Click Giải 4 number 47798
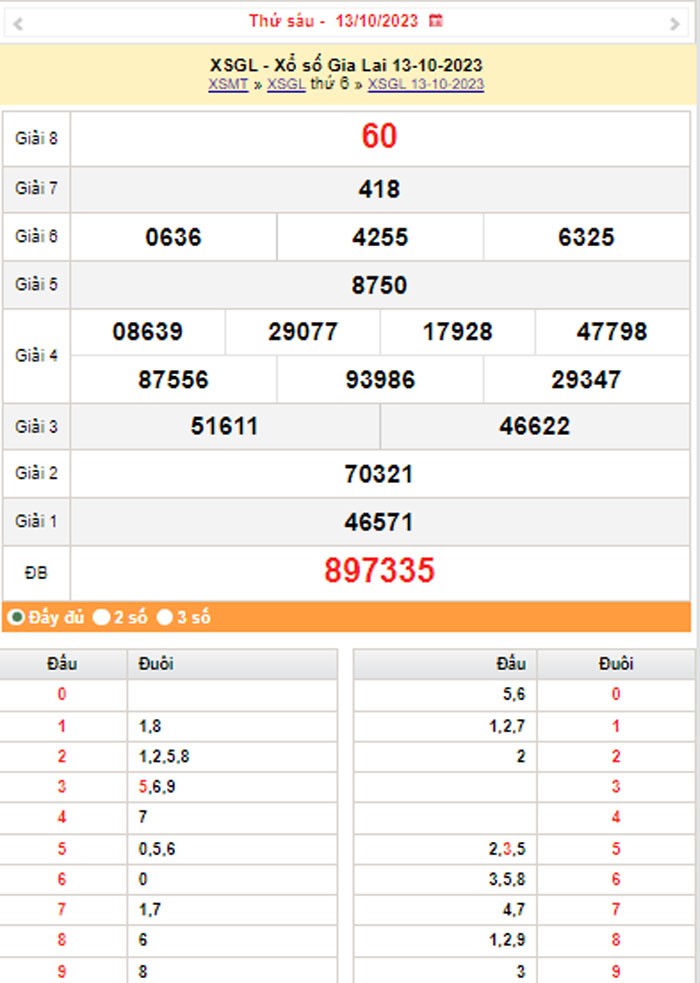700x983 pixels. pos(612,332)
